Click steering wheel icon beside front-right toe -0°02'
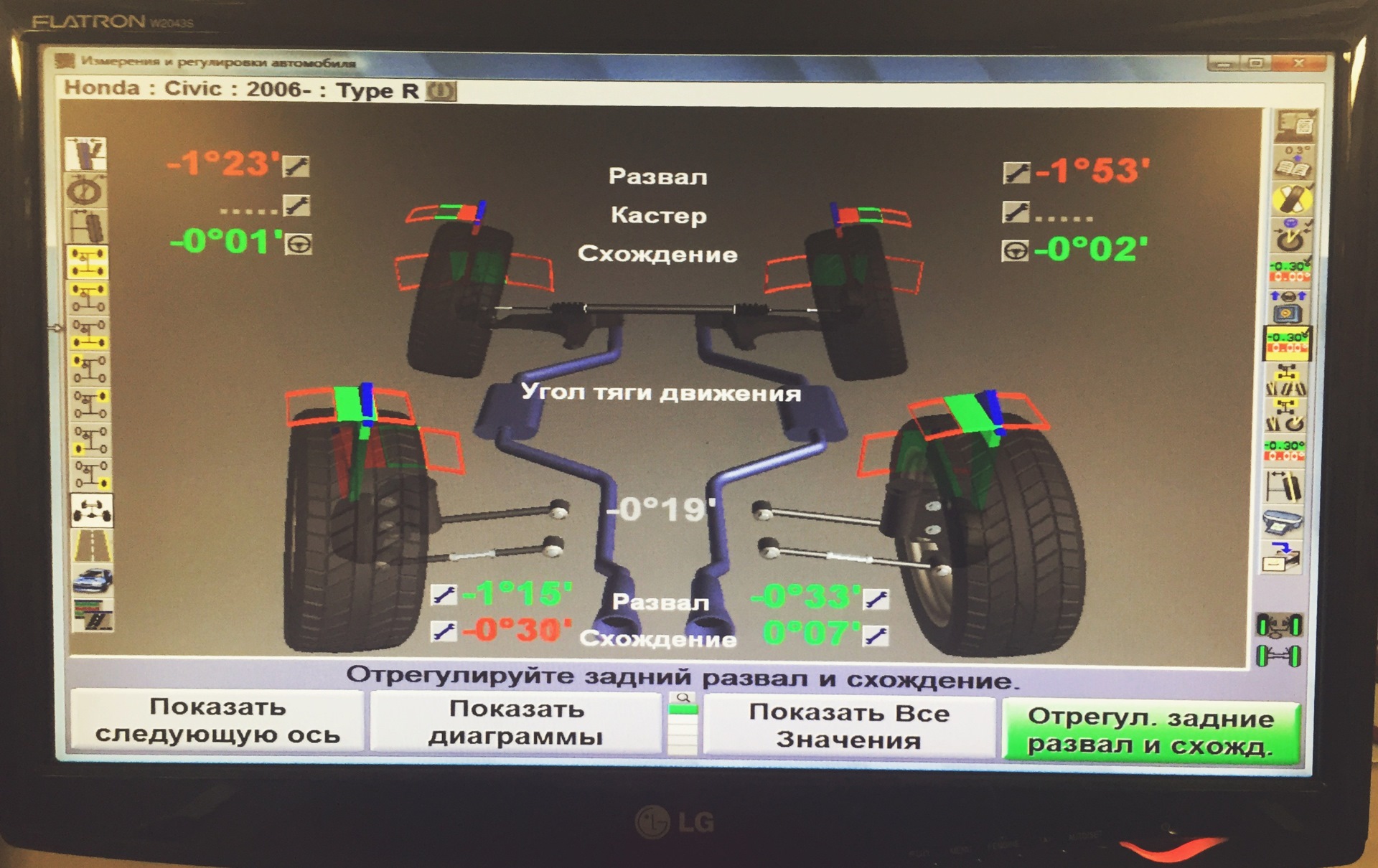The image size is (1378, 868). coord(1015,251)
